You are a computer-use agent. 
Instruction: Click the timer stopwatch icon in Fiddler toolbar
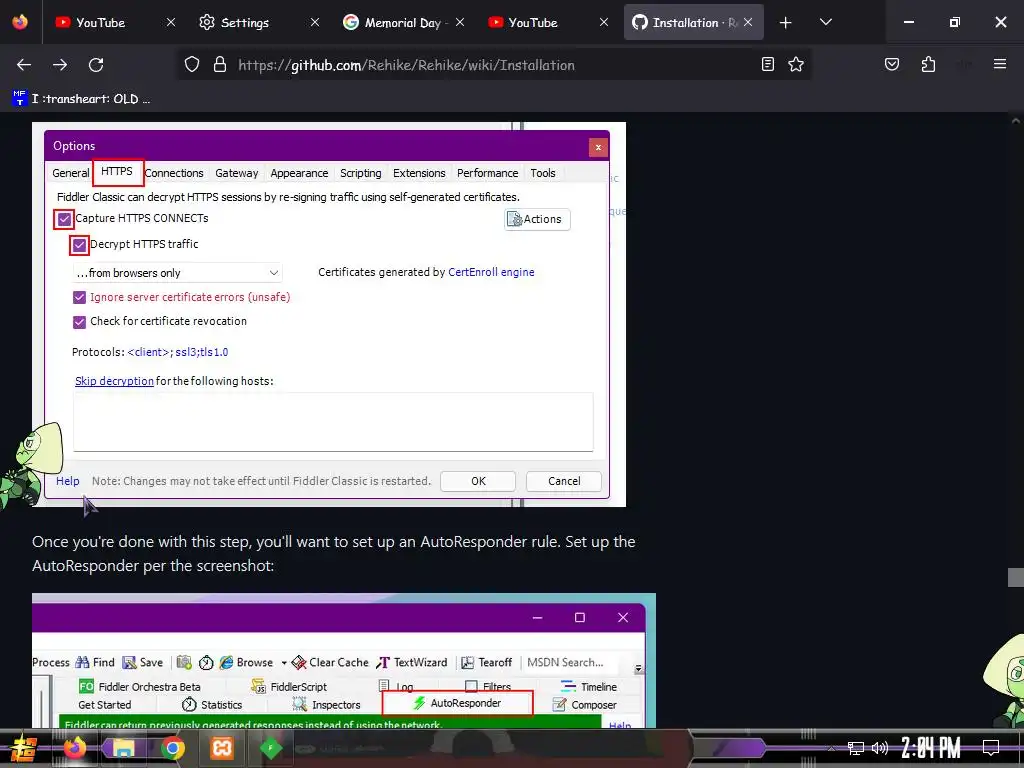(x=206, y=663)
